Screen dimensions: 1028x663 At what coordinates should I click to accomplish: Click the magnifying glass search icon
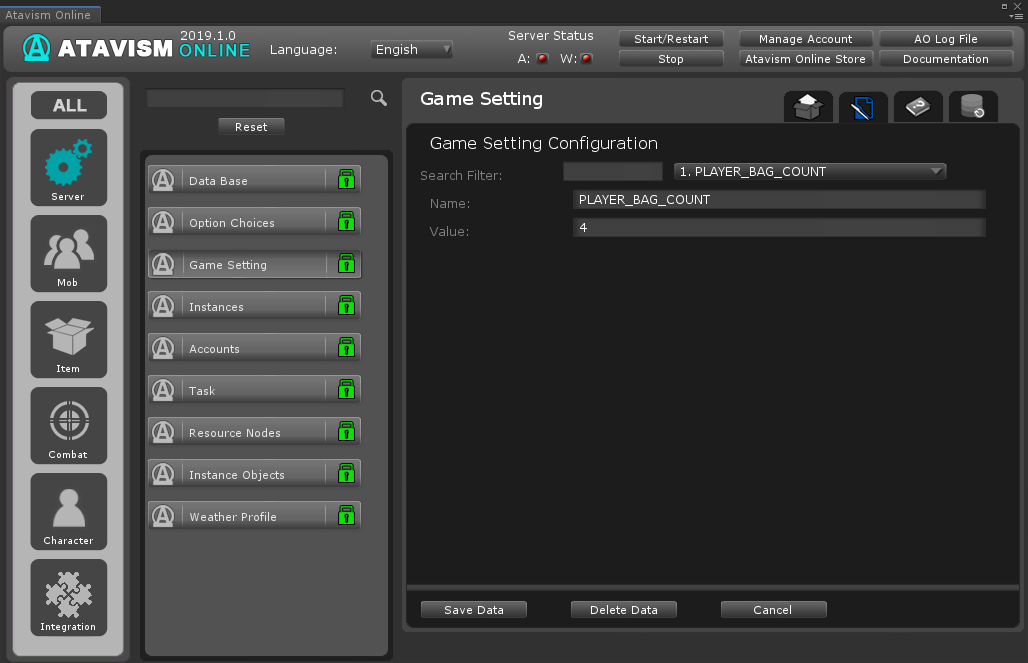click(x=378, y=98)
